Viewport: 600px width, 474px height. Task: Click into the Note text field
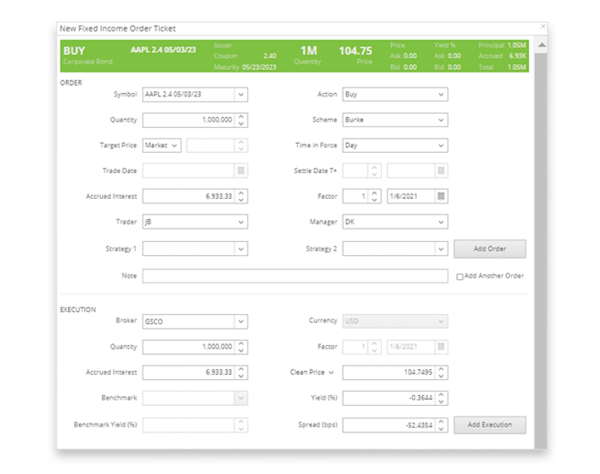[x=295, y=276]
